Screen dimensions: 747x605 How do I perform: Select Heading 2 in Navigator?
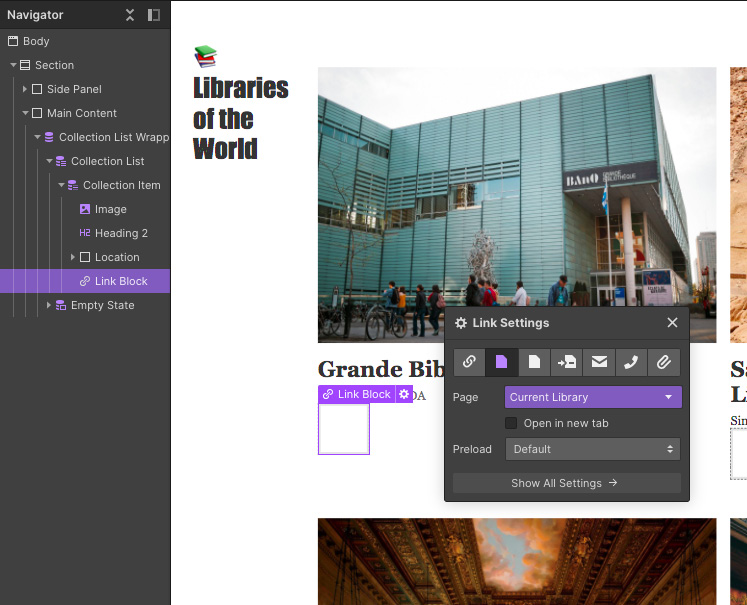coord(120,233)
